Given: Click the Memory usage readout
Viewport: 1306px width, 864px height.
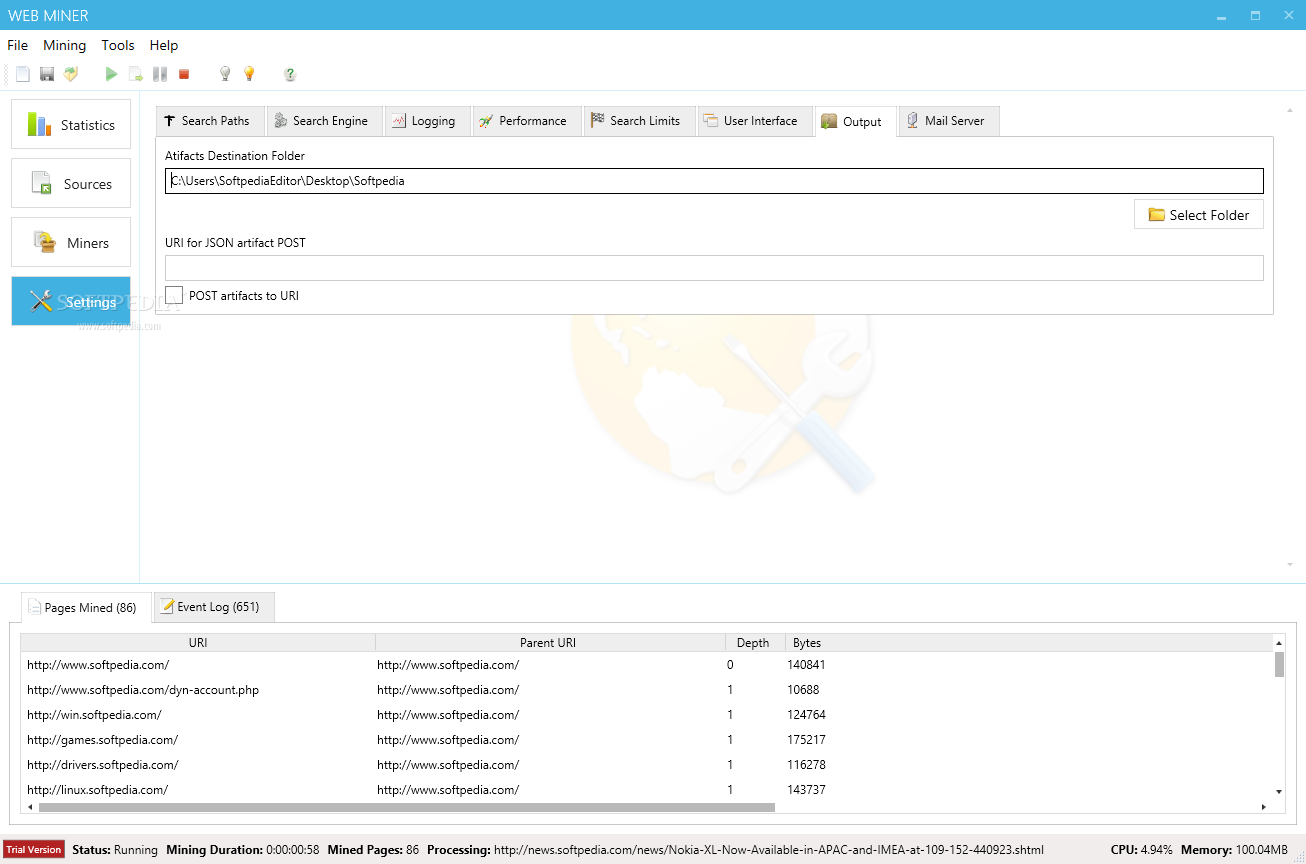Looking at the screenshot, I should (1234, 850).
